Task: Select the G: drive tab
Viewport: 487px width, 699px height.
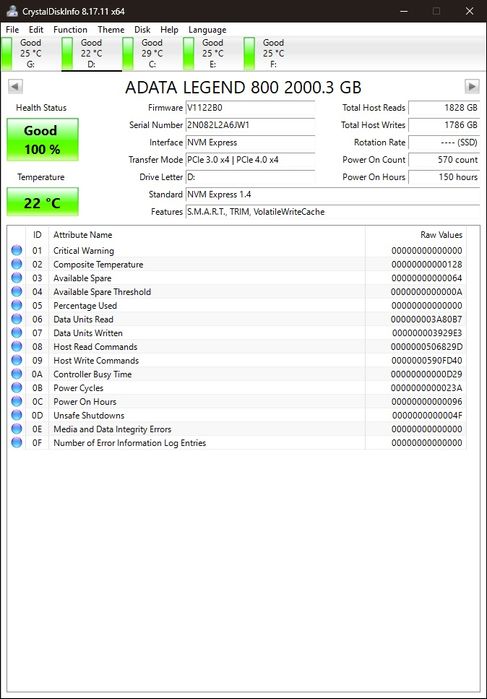Action: pyautogui.click(x=30, y=53)
